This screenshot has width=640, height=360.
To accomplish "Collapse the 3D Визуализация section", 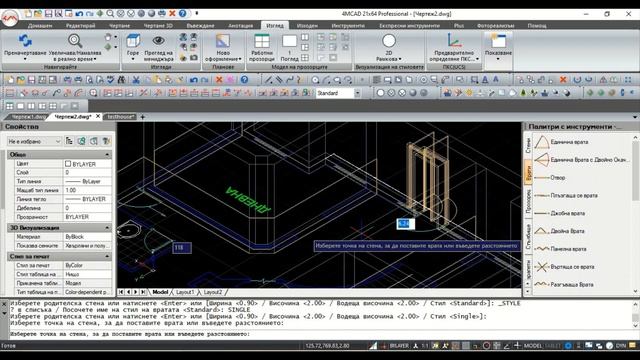I will tap(107, 228).
